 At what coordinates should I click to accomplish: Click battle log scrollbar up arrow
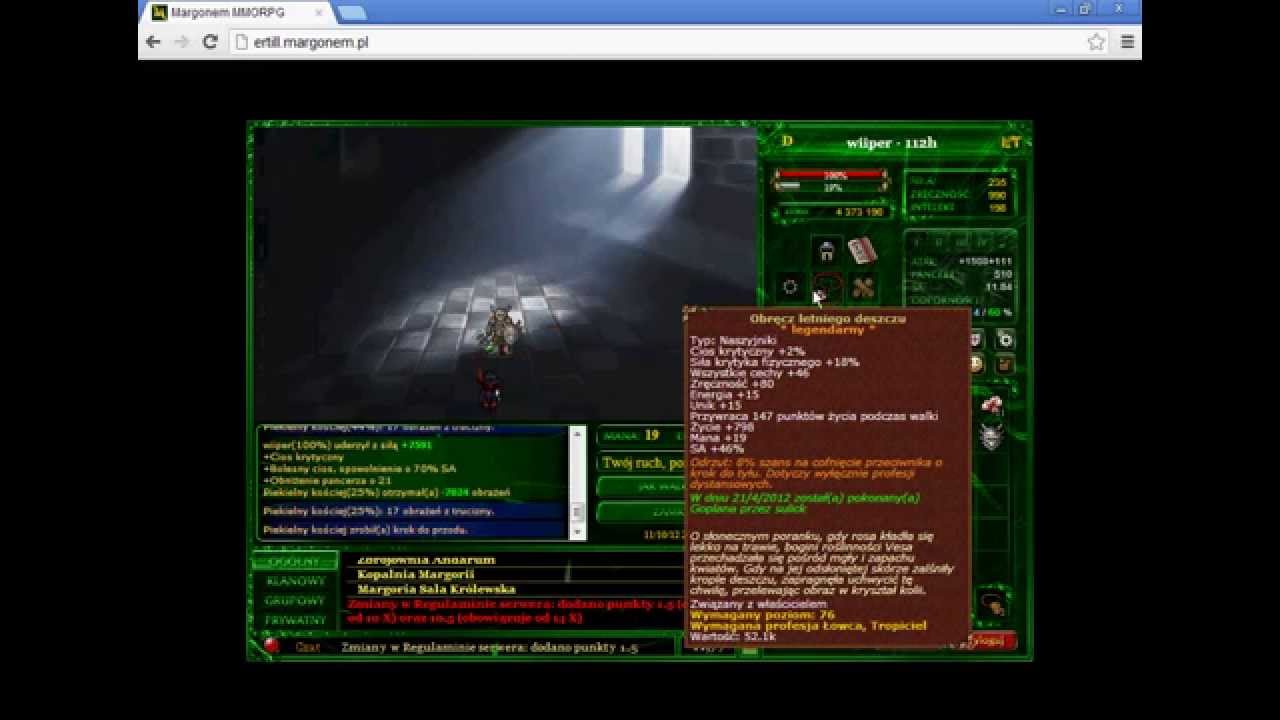[577, 433]
